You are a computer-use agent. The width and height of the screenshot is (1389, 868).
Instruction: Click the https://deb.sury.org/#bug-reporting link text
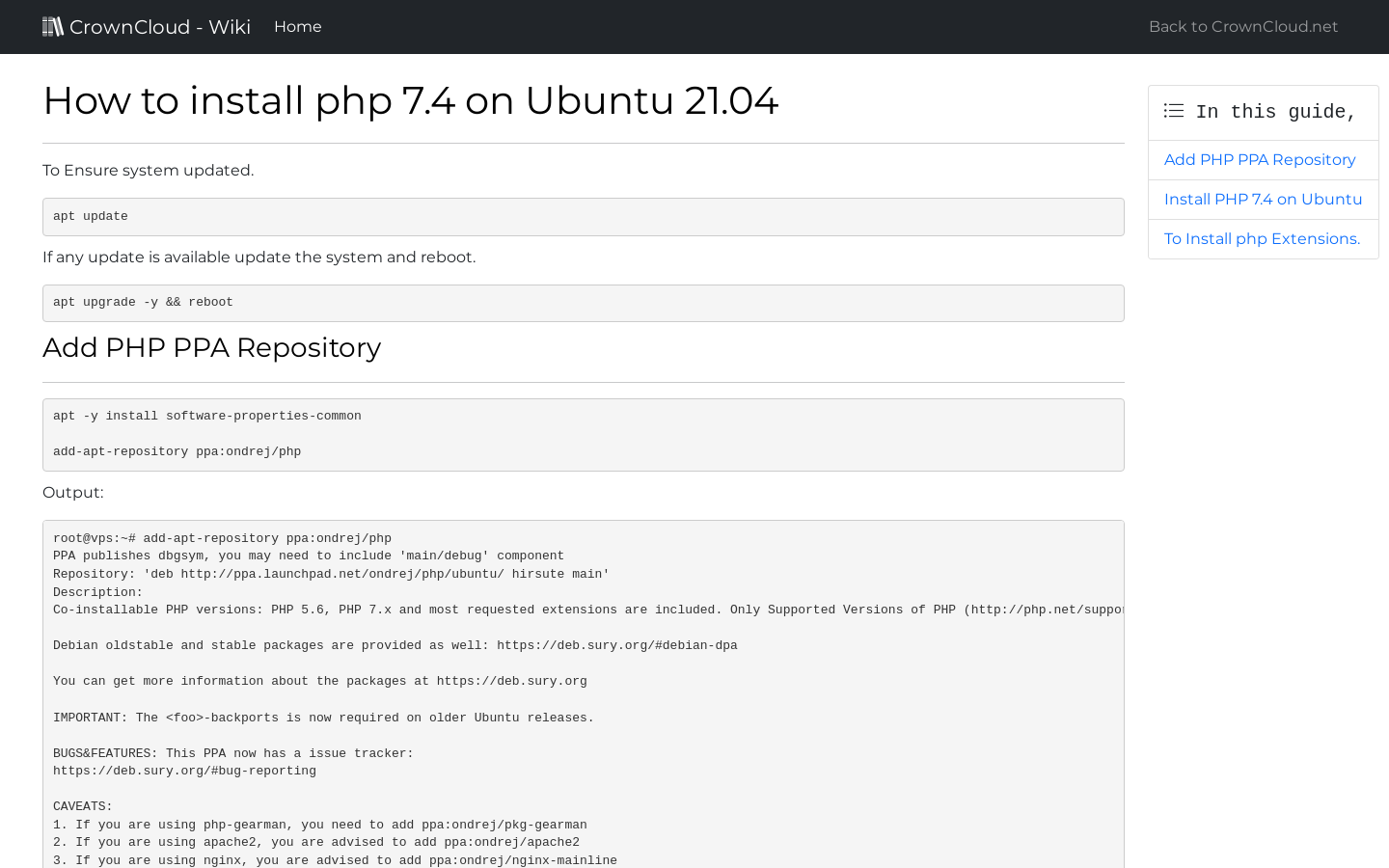click(184, 771)
